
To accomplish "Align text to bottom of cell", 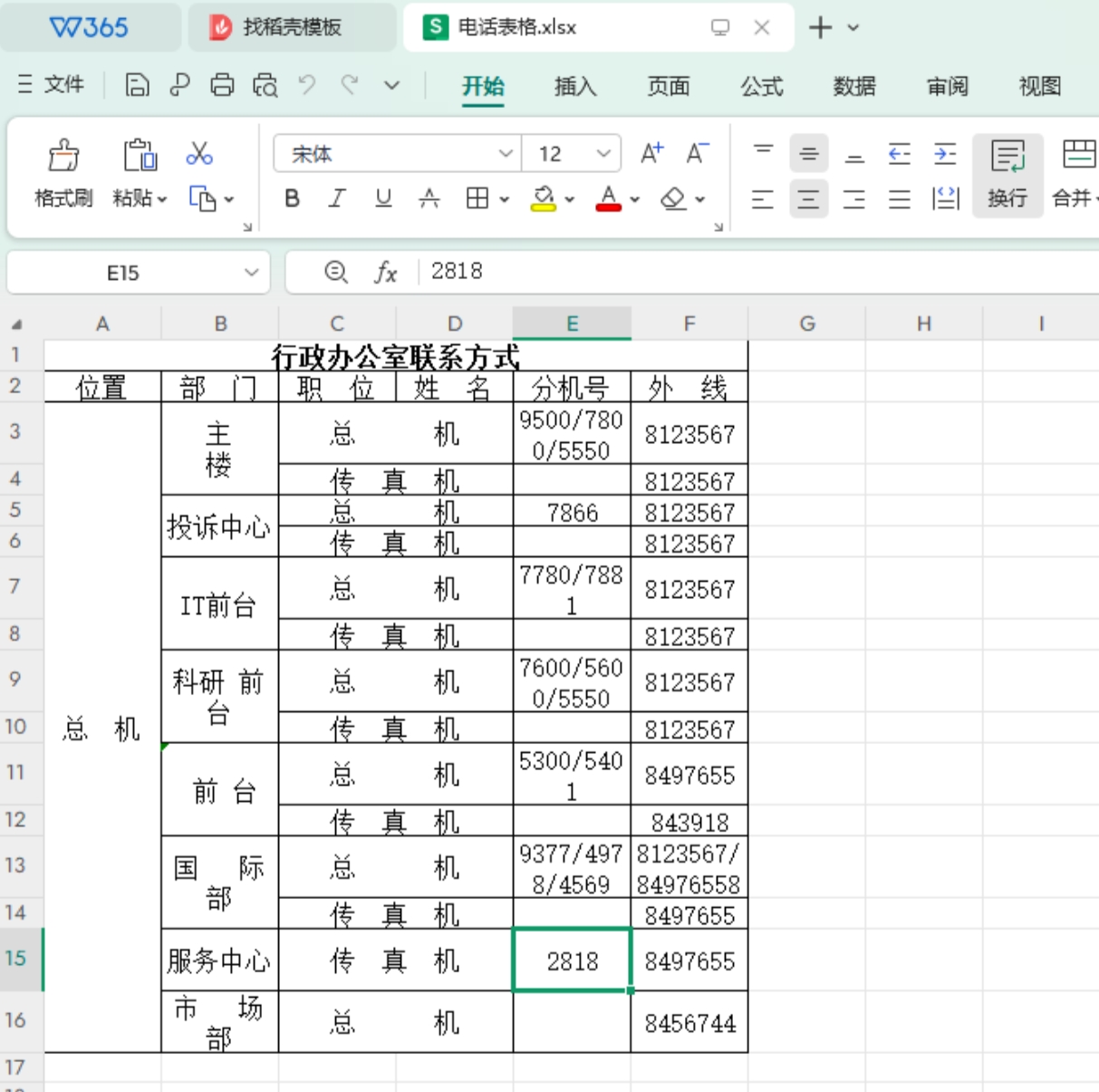I will pyautogui.click(x=854, y=153).
